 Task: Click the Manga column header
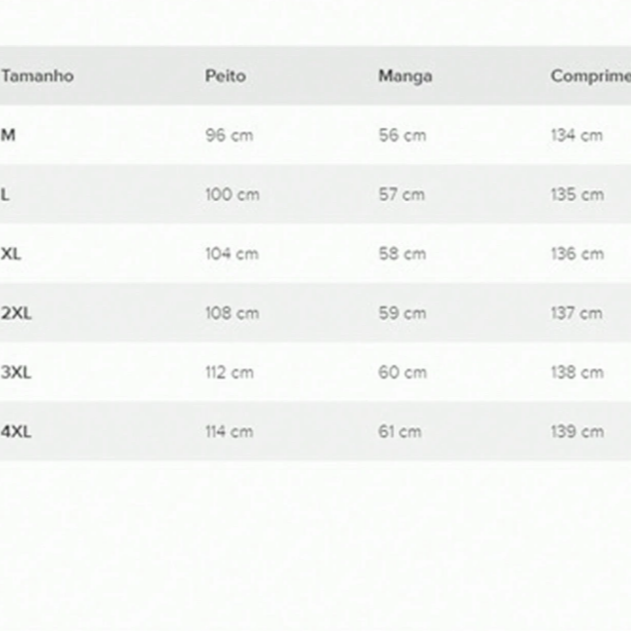pos(405,76)
